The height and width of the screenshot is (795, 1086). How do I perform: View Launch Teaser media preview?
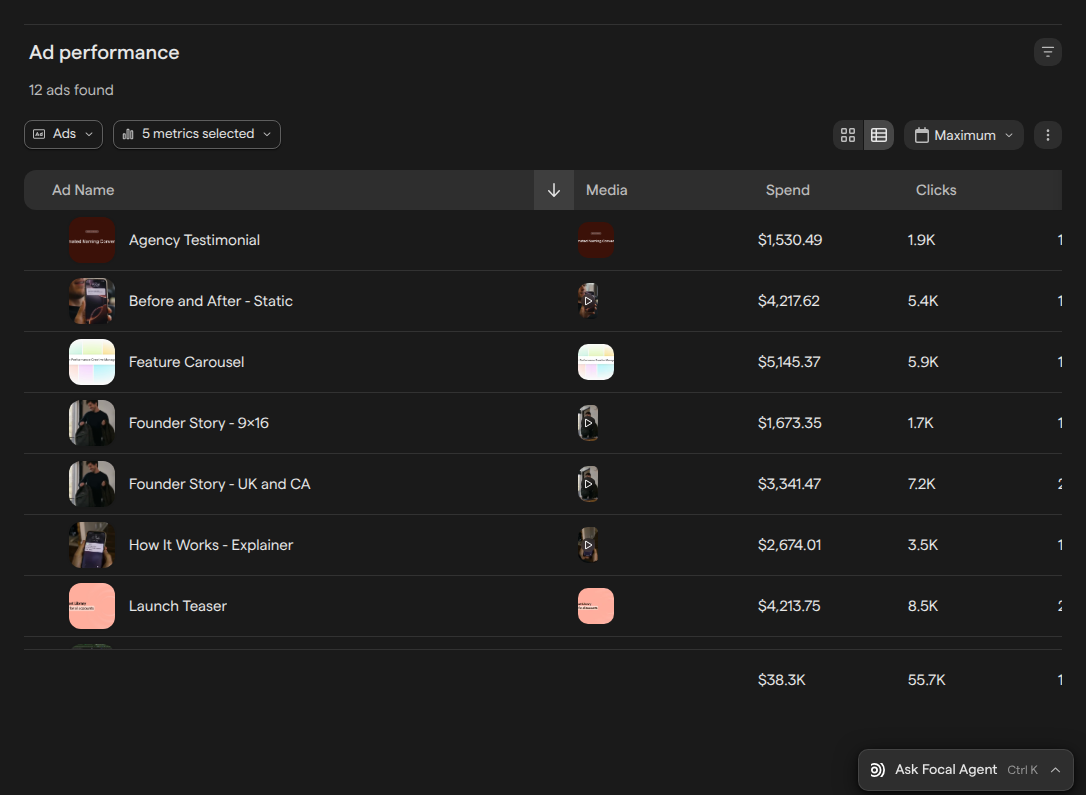pyautogui.click(x=596, y=606)
